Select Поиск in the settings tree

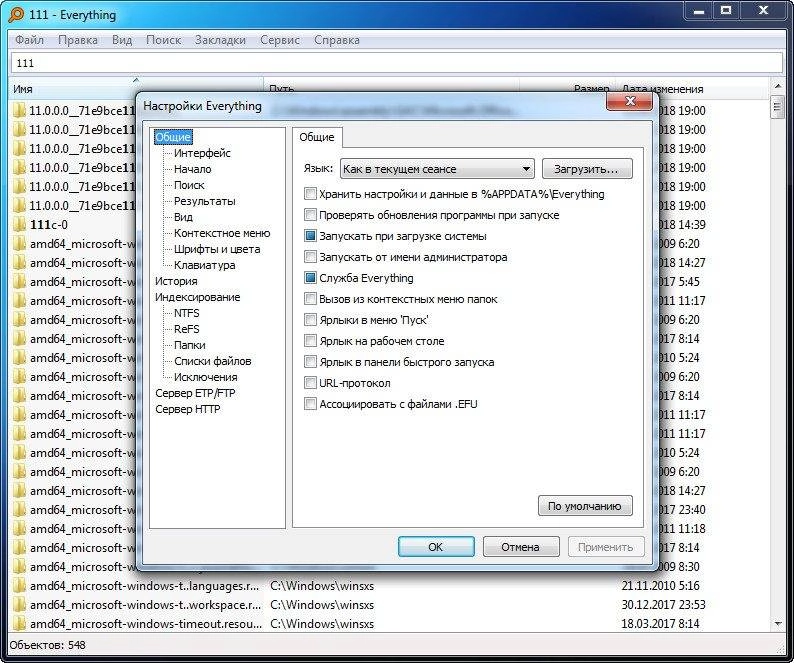coord(189,185)
